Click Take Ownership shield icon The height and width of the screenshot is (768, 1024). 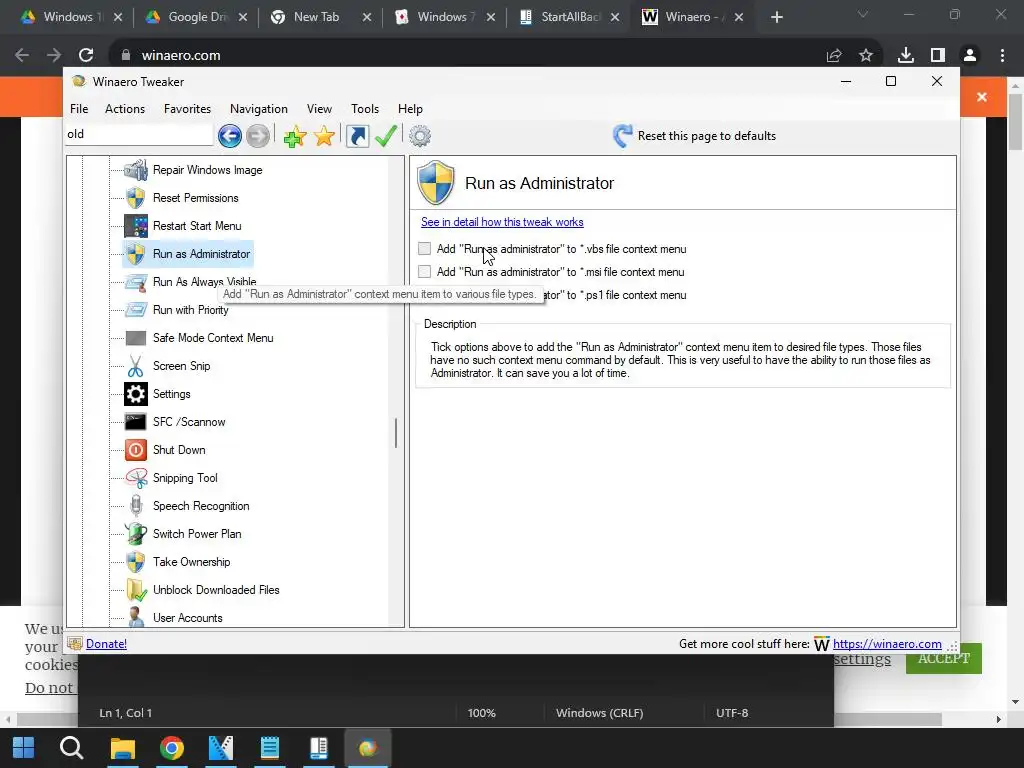pos(136,562)
